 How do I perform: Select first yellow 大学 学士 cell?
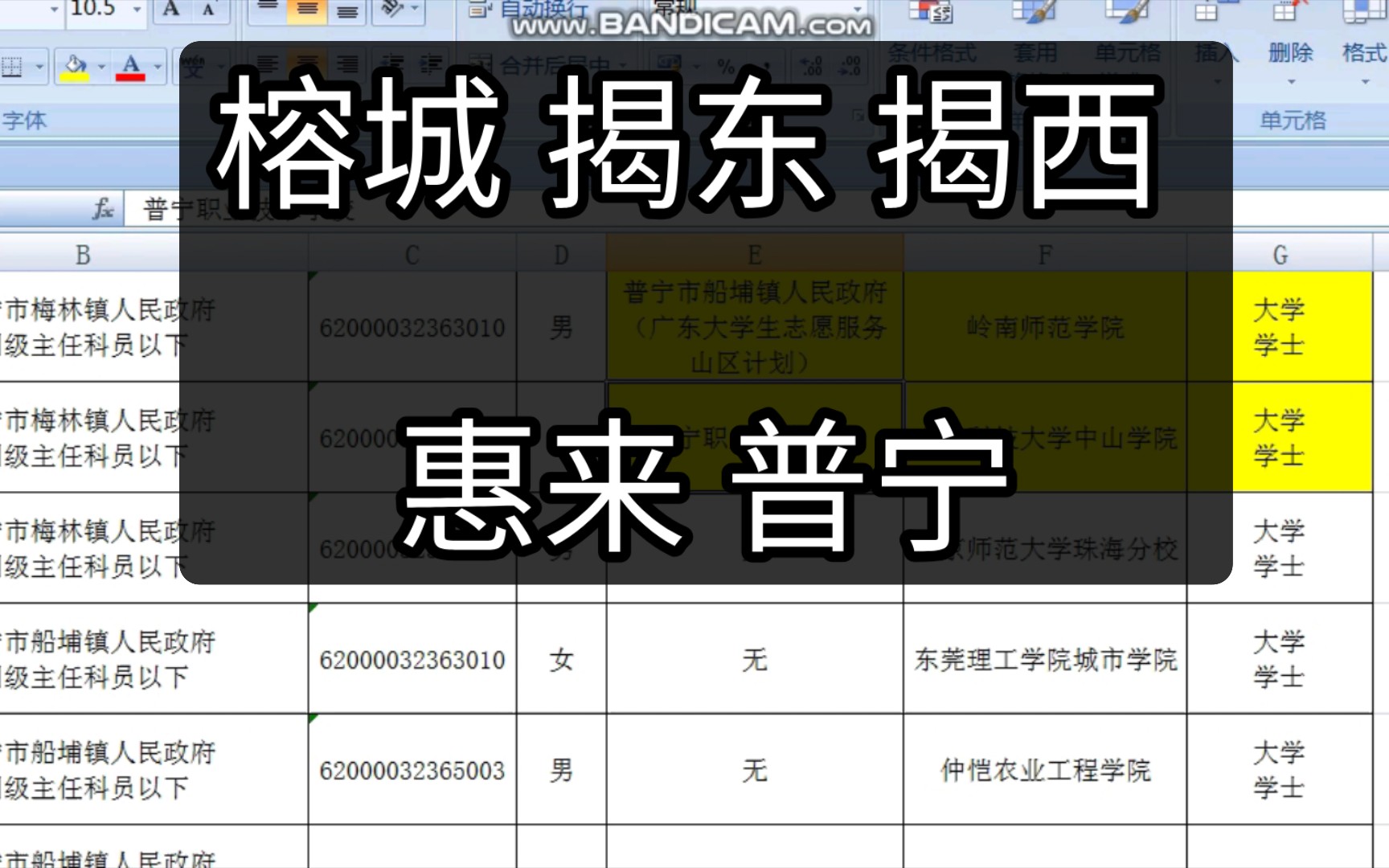tap(1280, 327)
